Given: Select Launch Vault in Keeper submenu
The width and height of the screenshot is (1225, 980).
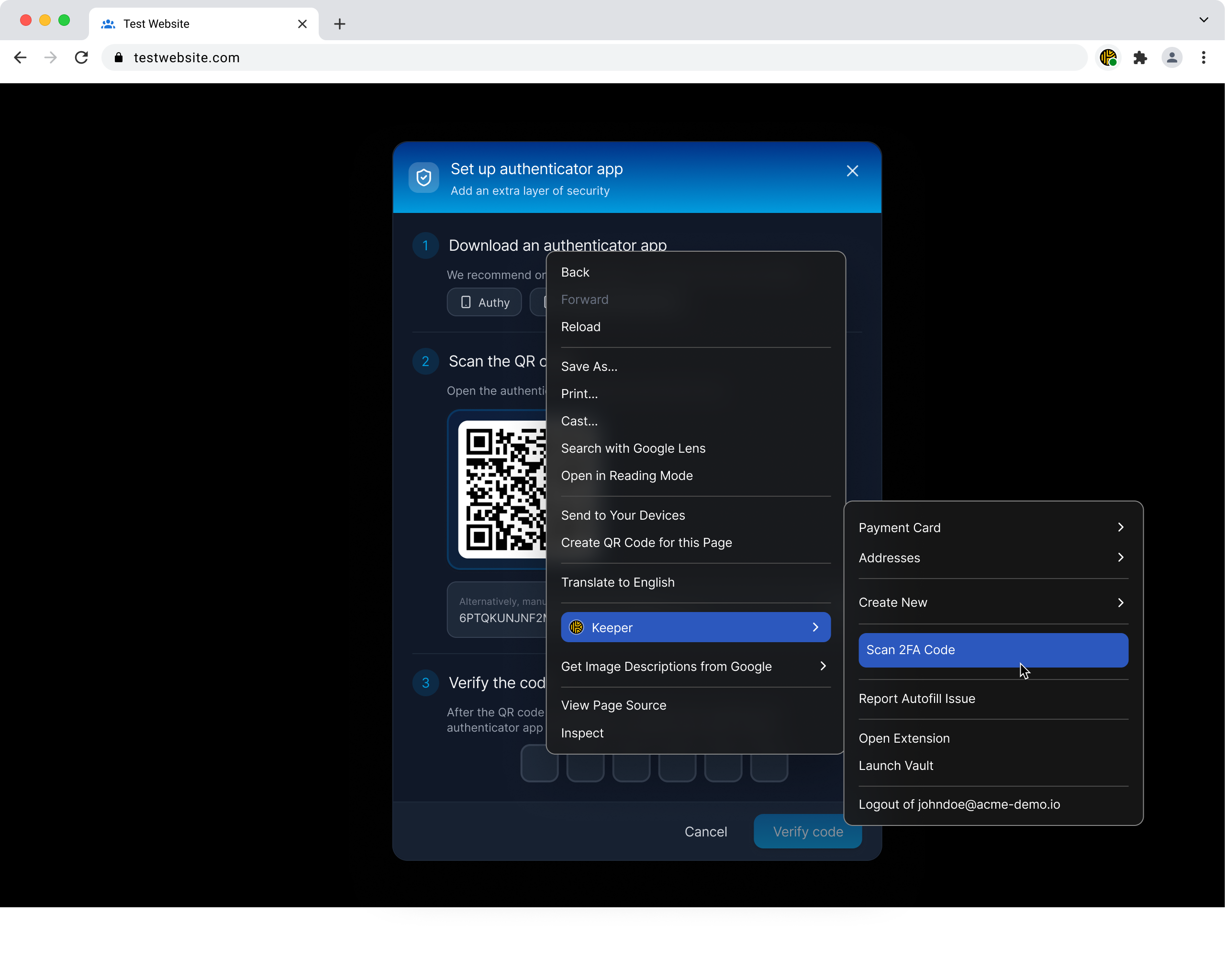Looking at the screenshot, I should pyautogui.click(x=896, y=765).
